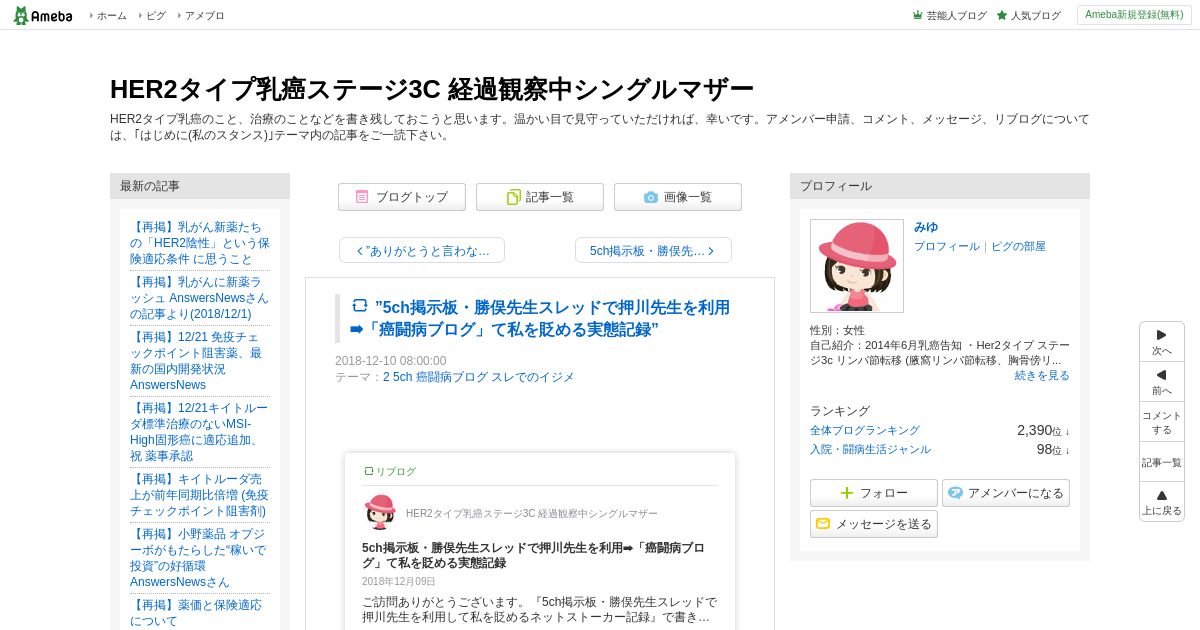Open ピグの部屋 link
The height and width of the screenshot is (630, 1200).
[1018, 246]
